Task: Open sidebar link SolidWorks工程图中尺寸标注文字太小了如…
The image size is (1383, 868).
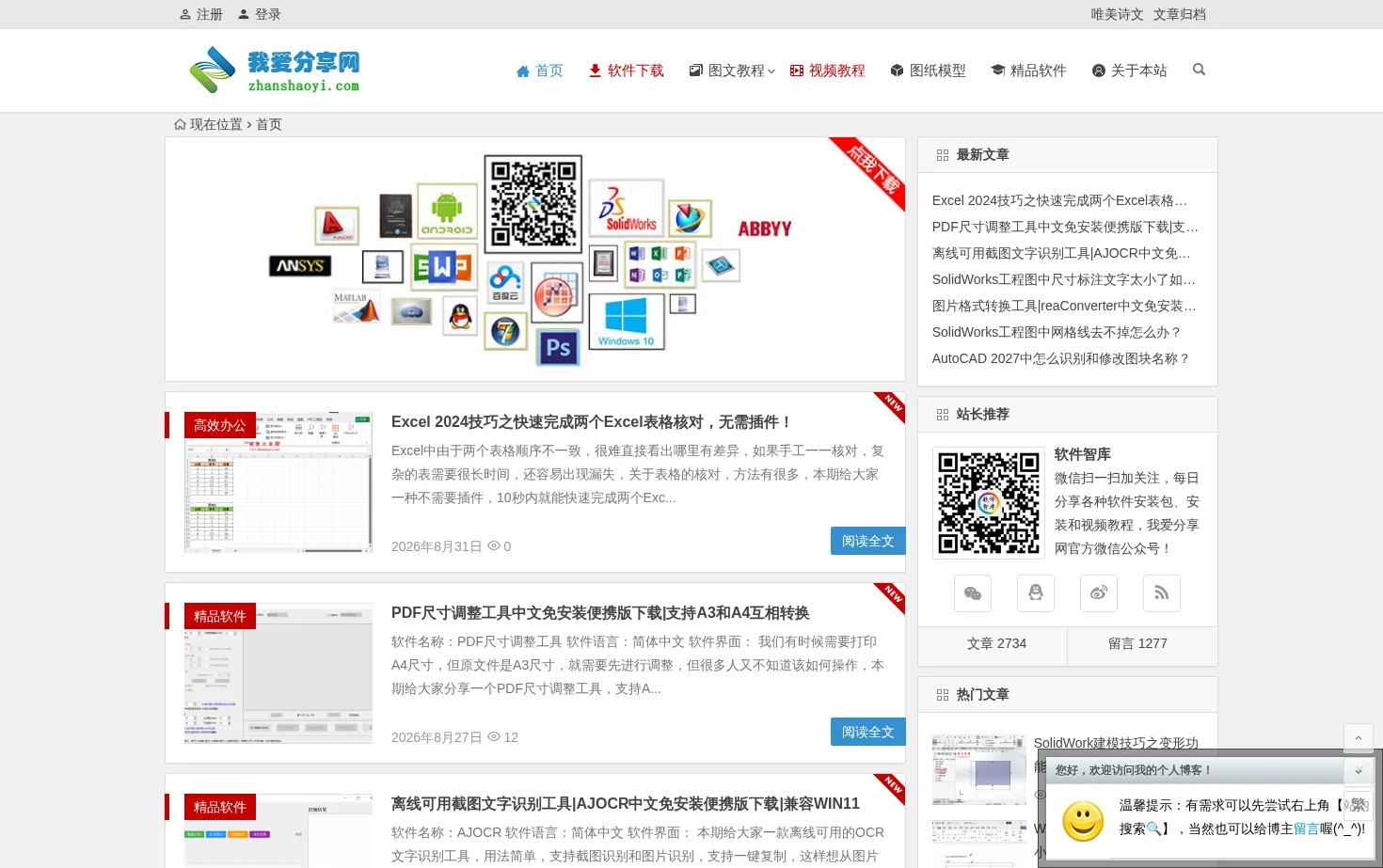Action: [1064, 279]
